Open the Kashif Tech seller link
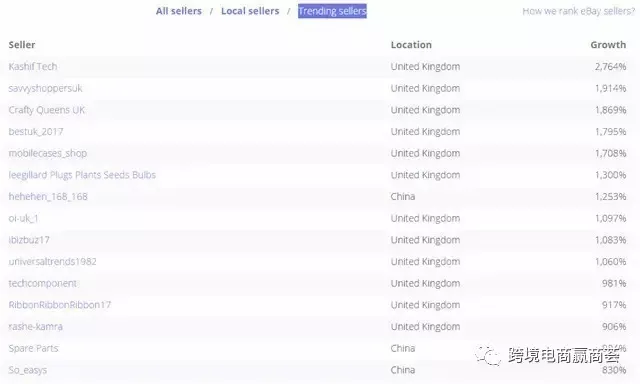 point(33,67)
